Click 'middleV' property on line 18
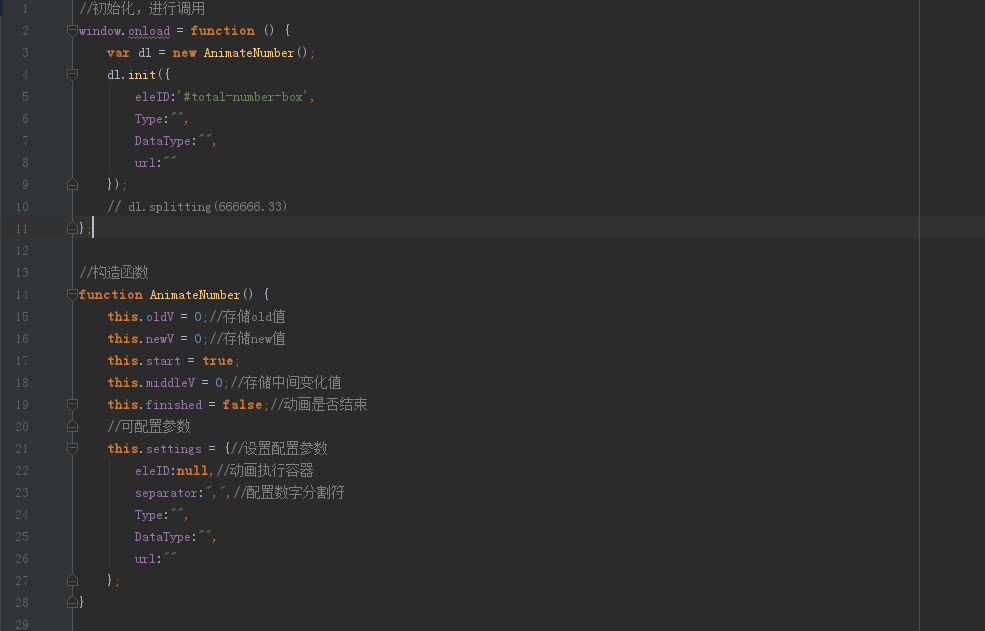Viewport: 985px width, 631px height. (170, 382)
